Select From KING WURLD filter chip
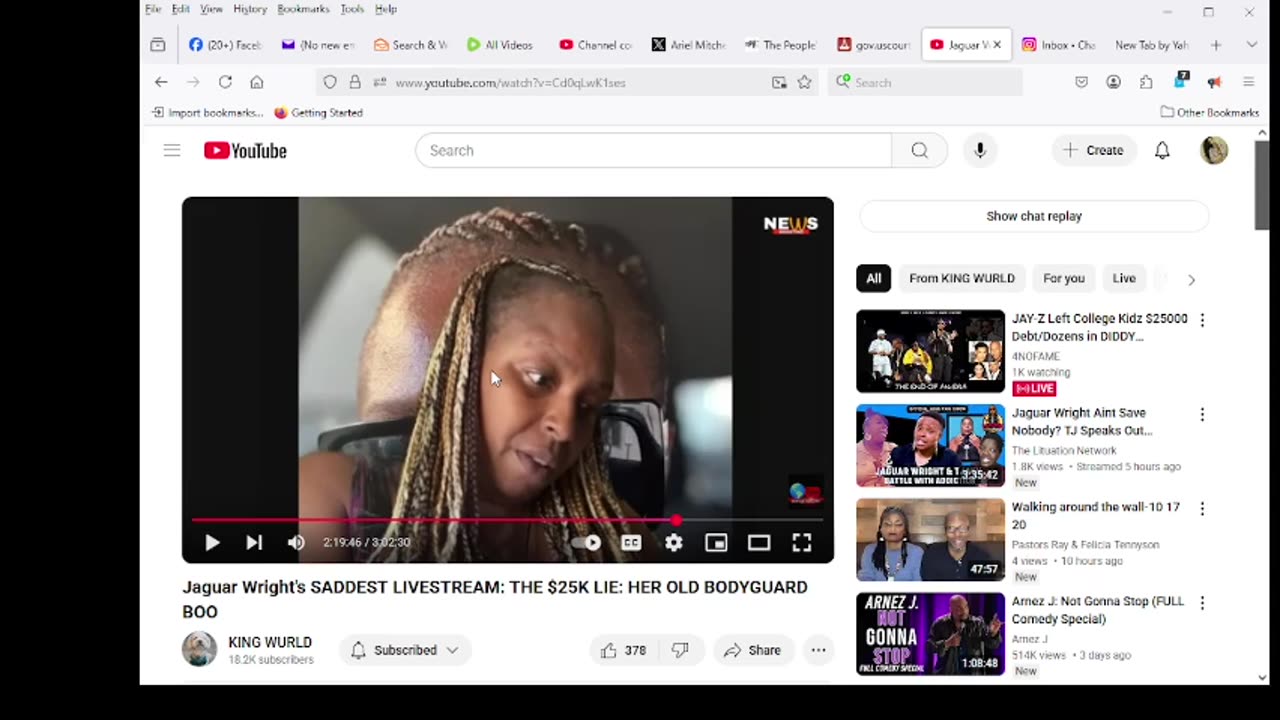1280x720 pixels. click(962, 278)
